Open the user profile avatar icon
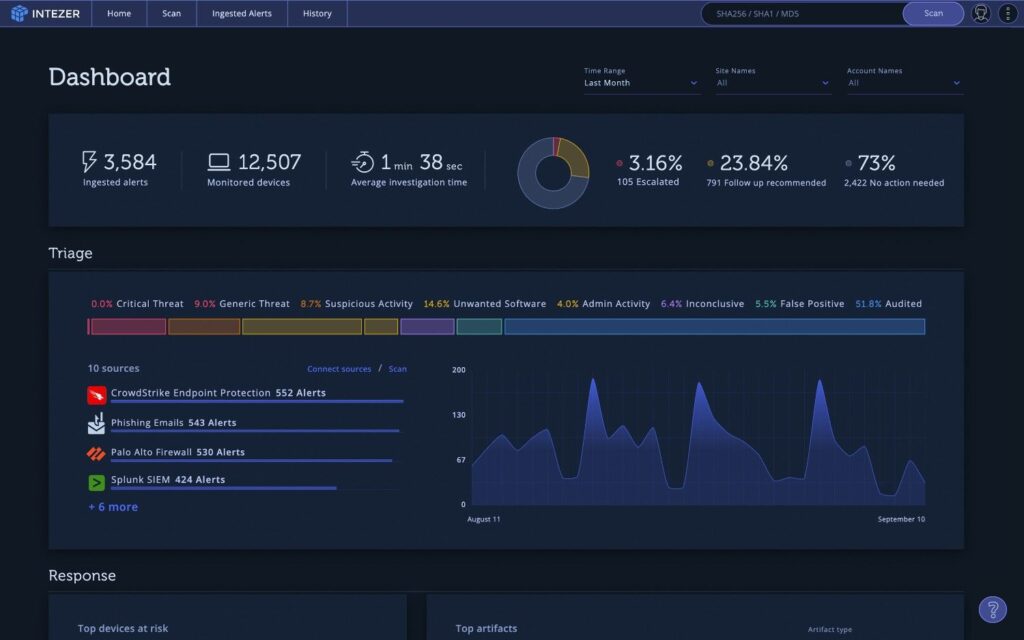Viewport: 1024px width, 640px height. (980, 13)
